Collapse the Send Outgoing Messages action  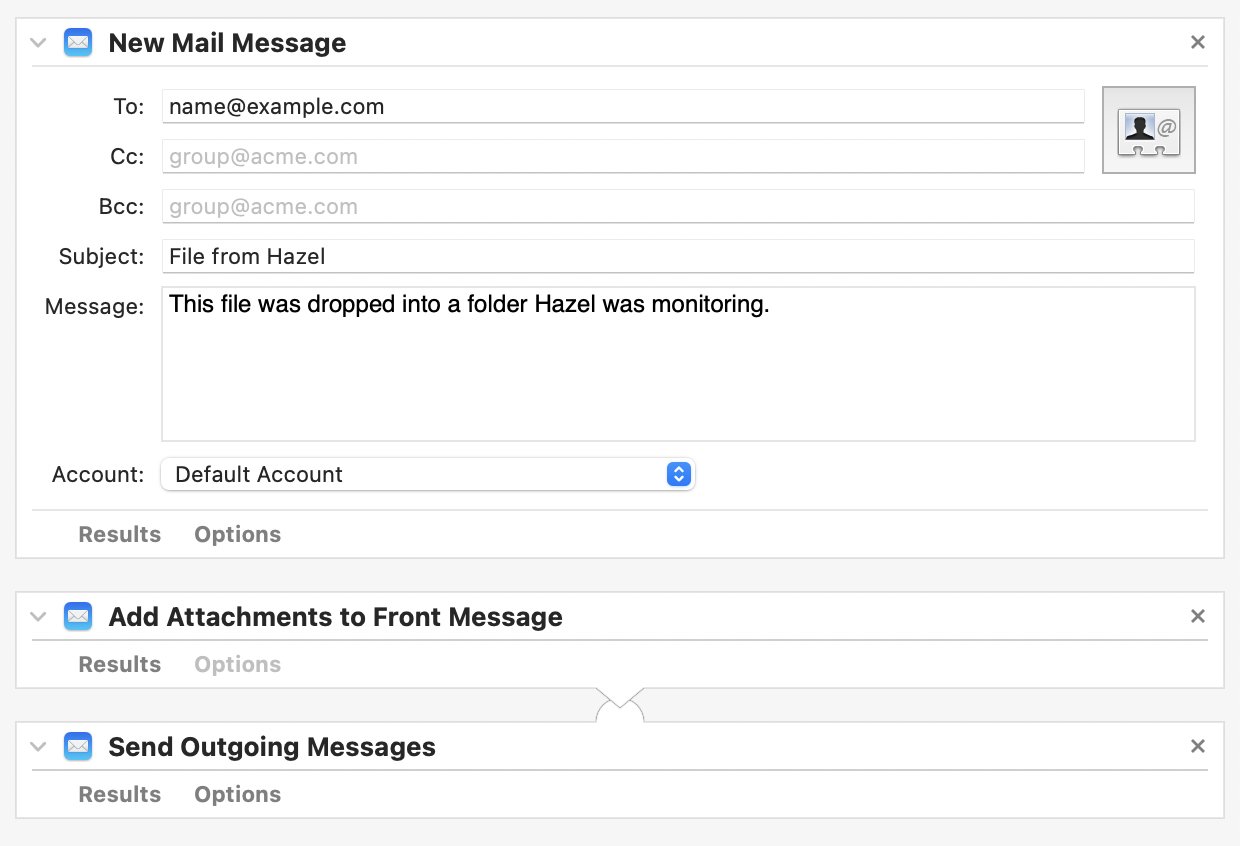[38, 747]
